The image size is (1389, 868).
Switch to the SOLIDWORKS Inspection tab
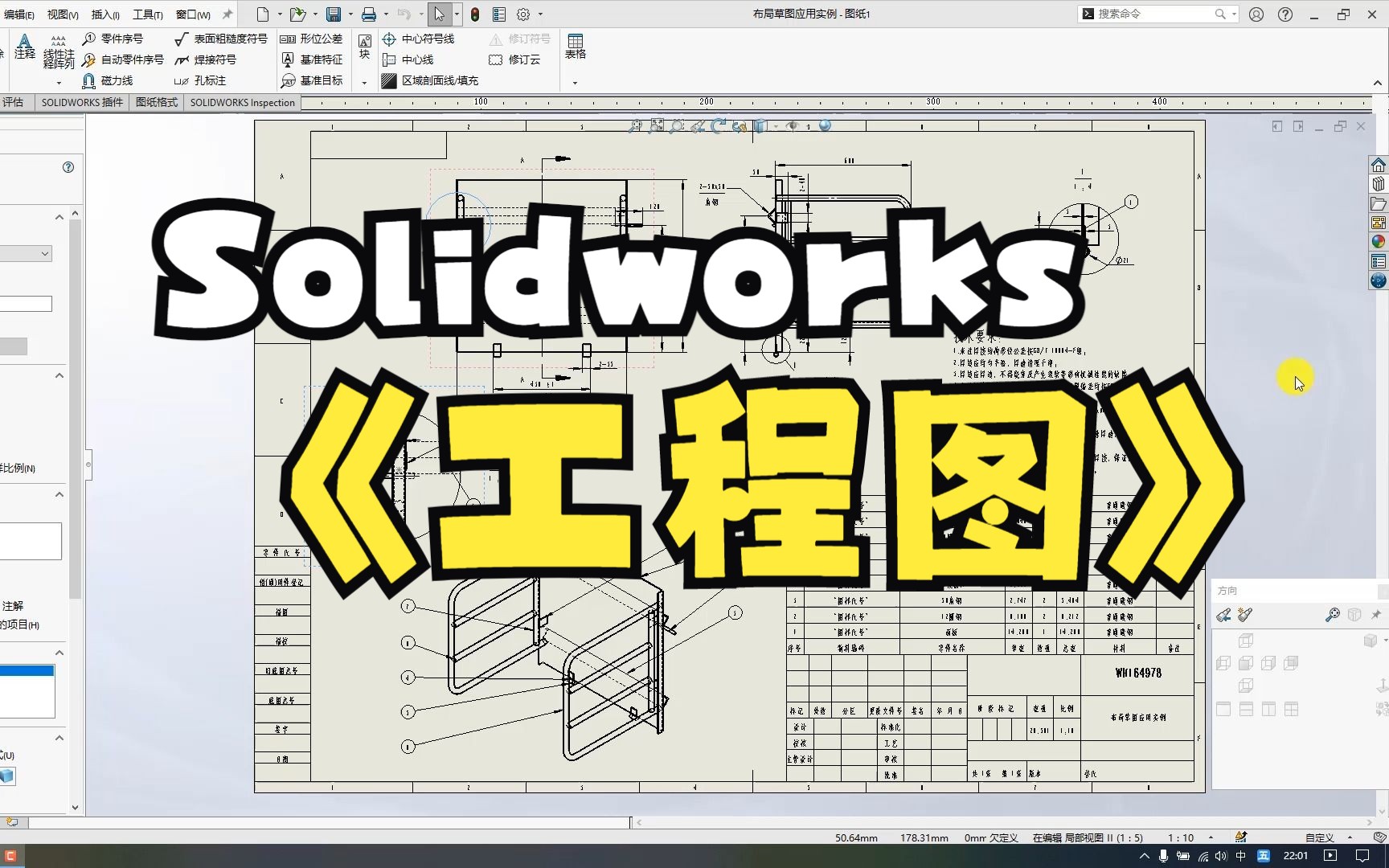tap(243, 103)
